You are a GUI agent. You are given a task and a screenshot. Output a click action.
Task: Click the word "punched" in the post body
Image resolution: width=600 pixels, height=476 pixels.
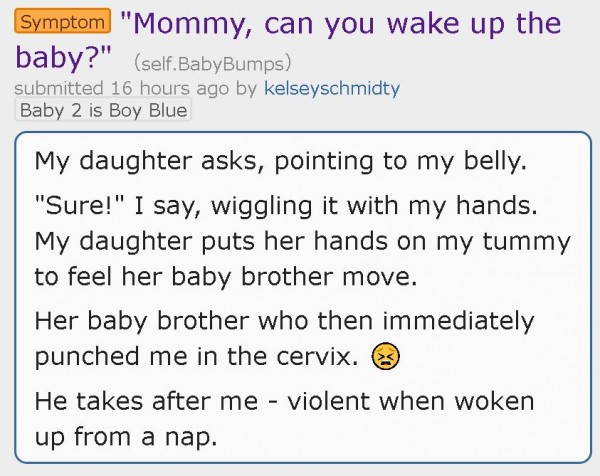87,357
